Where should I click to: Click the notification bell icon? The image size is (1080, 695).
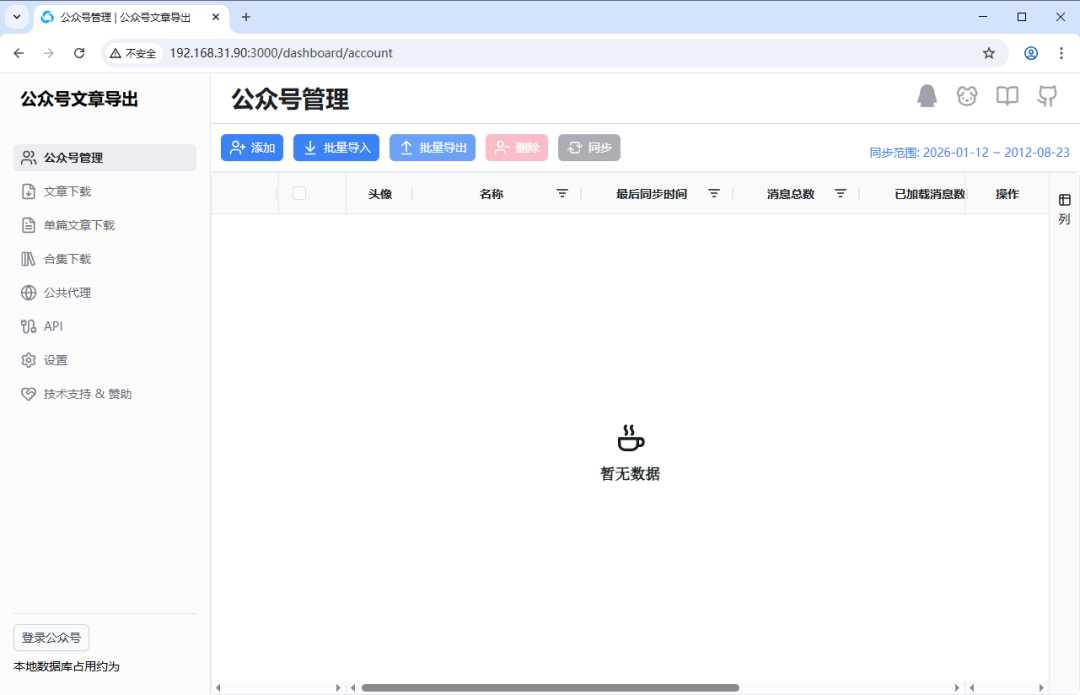pyautogui.click(x=927, y=95)
